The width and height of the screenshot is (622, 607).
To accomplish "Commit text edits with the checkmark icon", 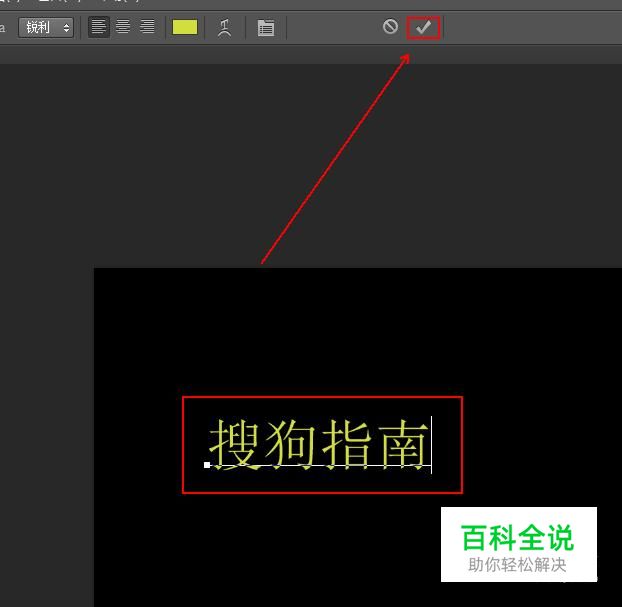I will click(x=423, y=27).
